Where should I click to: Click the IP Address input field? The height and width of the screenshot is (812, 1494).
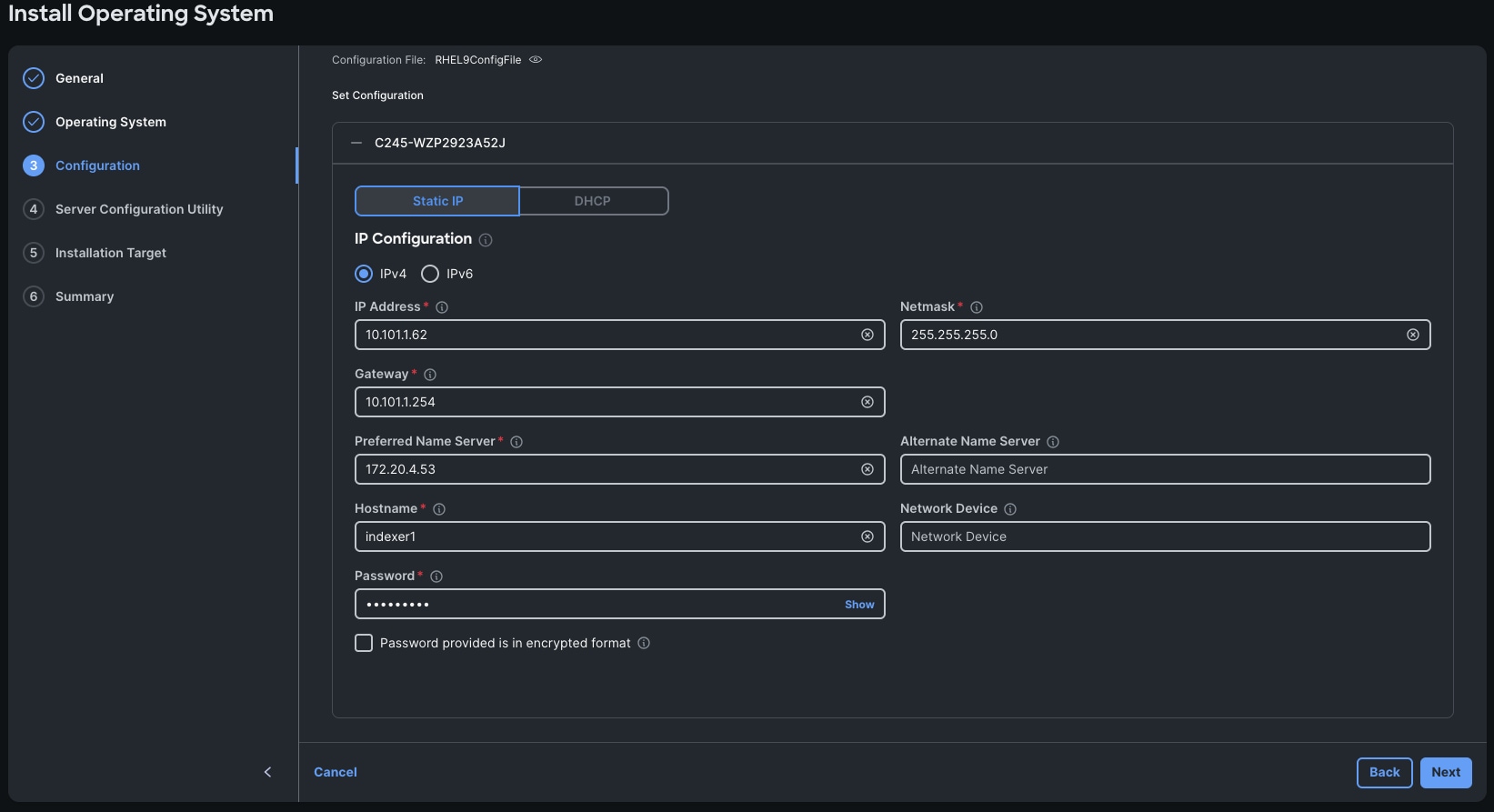coord(619,335)
